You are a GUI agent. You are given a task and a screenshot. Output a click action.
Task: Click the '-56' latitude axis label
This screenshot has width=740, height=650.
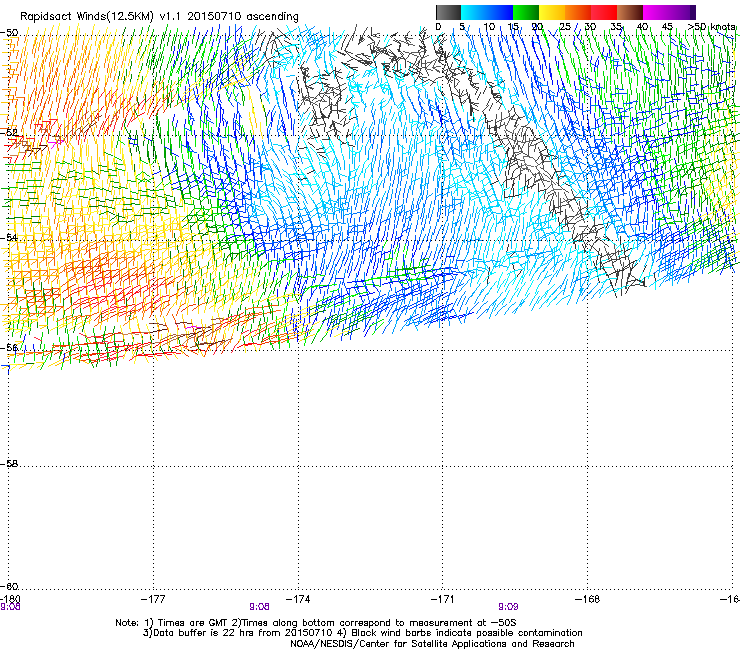[x=9, y=347]
